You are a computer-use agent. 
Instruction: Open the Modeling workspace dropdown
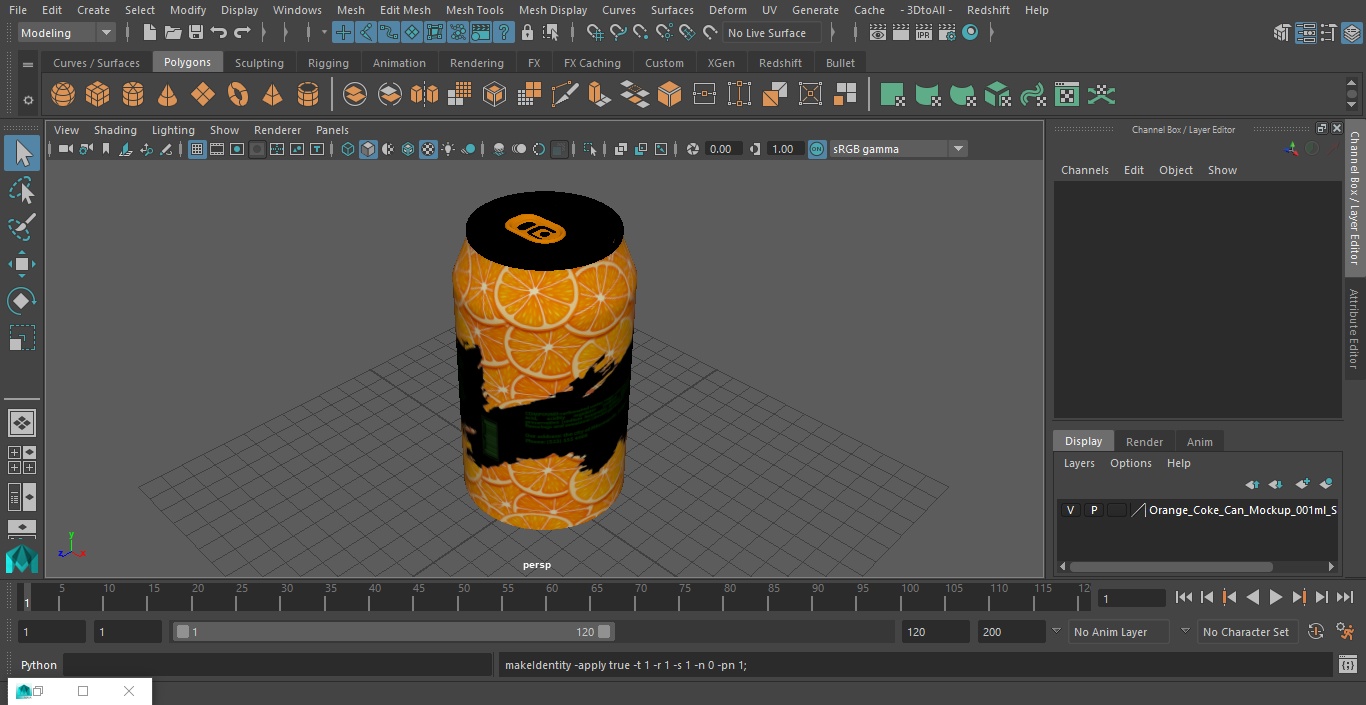point(66,33)
